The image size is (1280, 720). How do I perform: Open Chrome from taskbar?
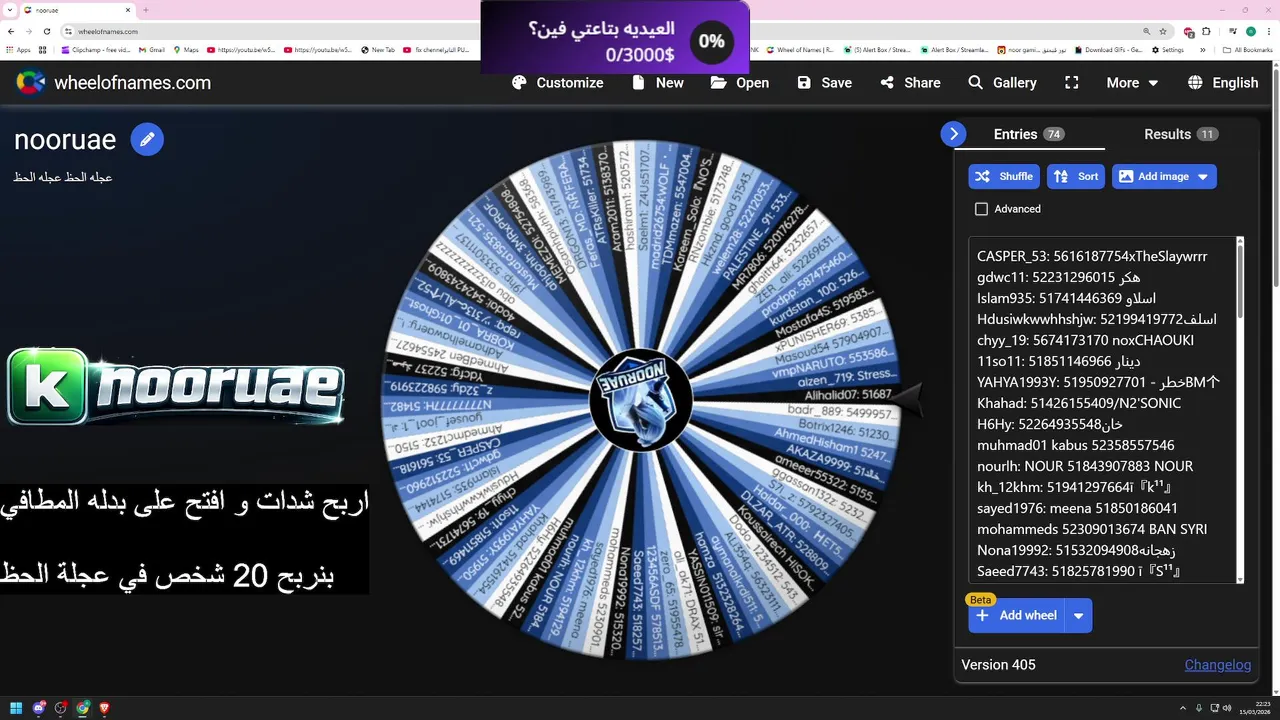pyautogui.click(x=83, y=708)
